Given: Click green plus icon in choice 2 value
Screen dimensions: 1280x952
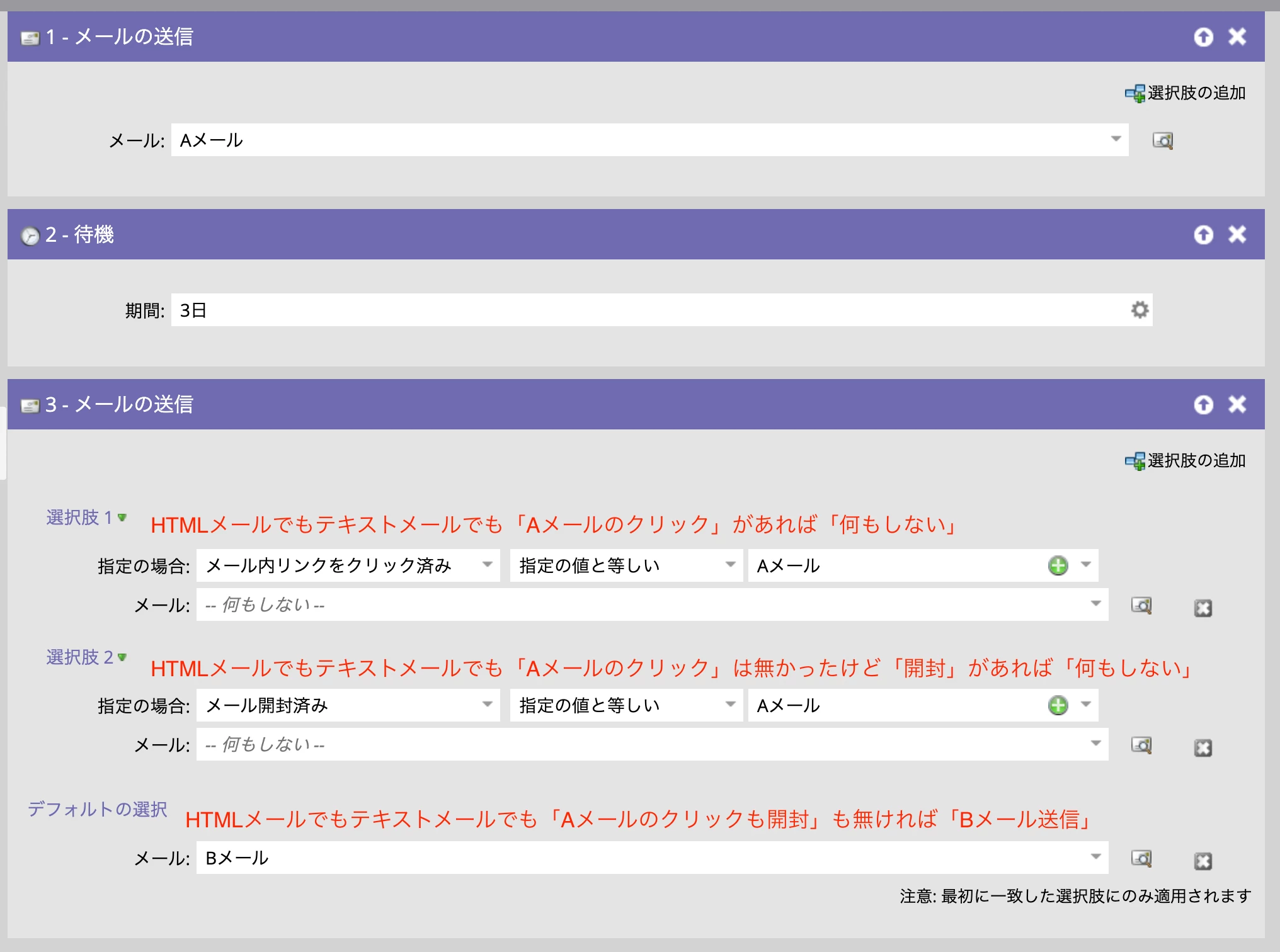Looking at the screenshot, I should [x=1058, y=705].
